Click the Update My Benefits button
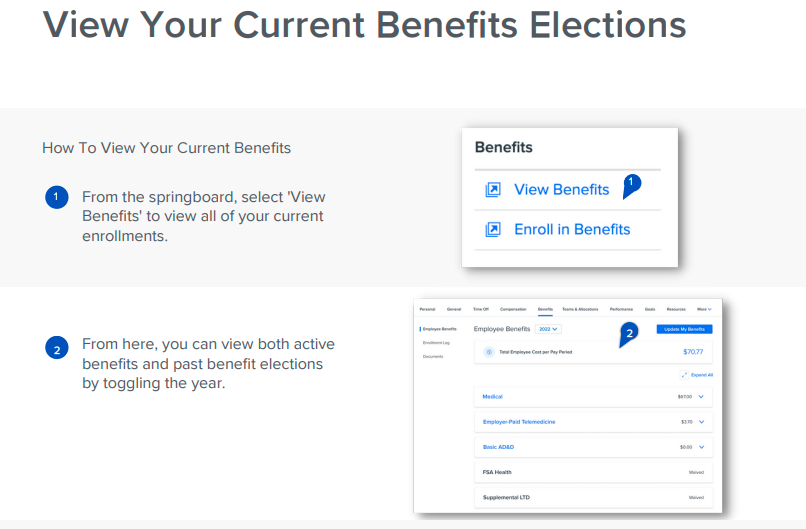 point(684,329)
